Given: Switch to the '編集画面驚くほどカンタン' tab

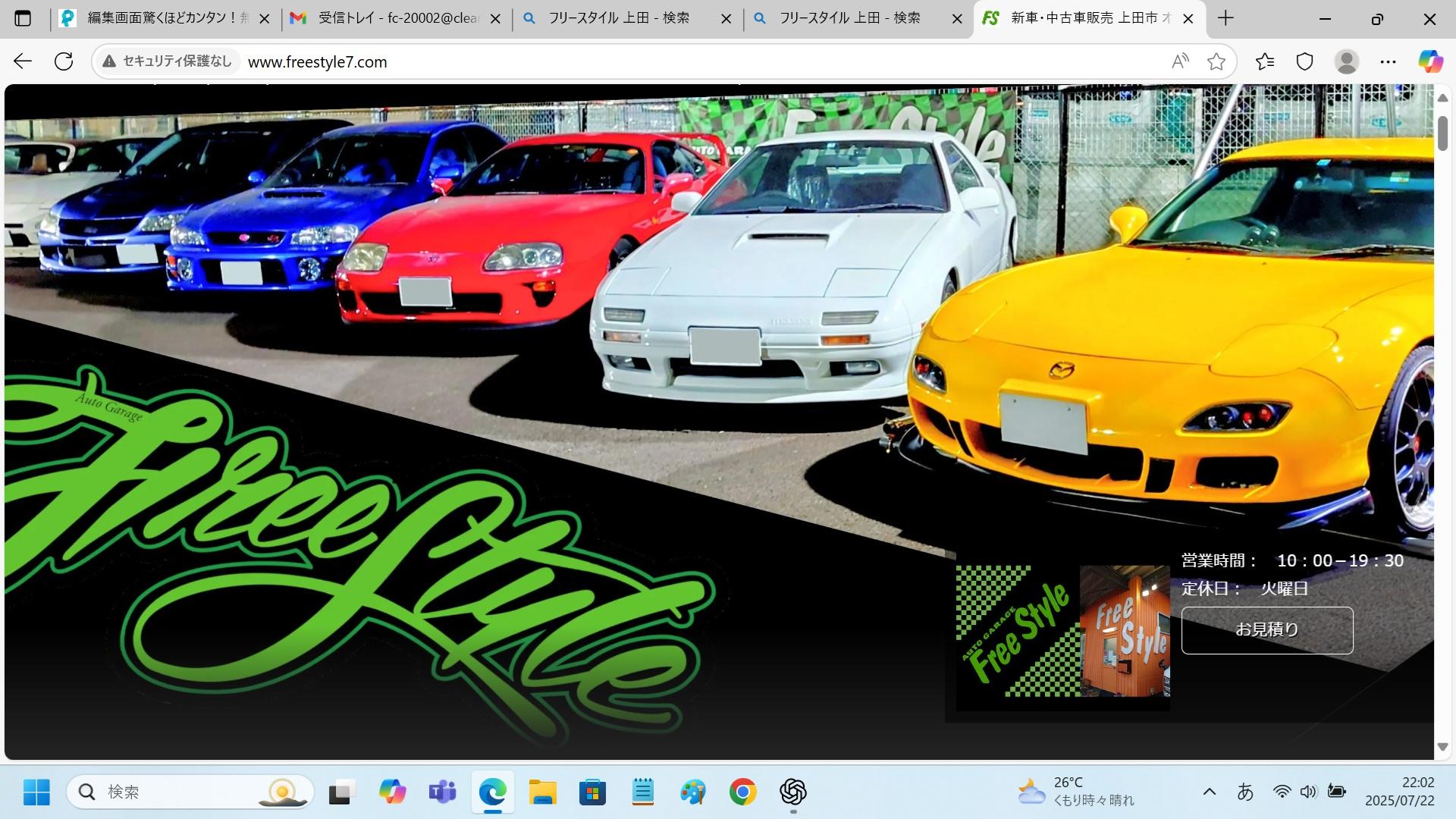Looking at the screenshot, I should tap(167, 18).
